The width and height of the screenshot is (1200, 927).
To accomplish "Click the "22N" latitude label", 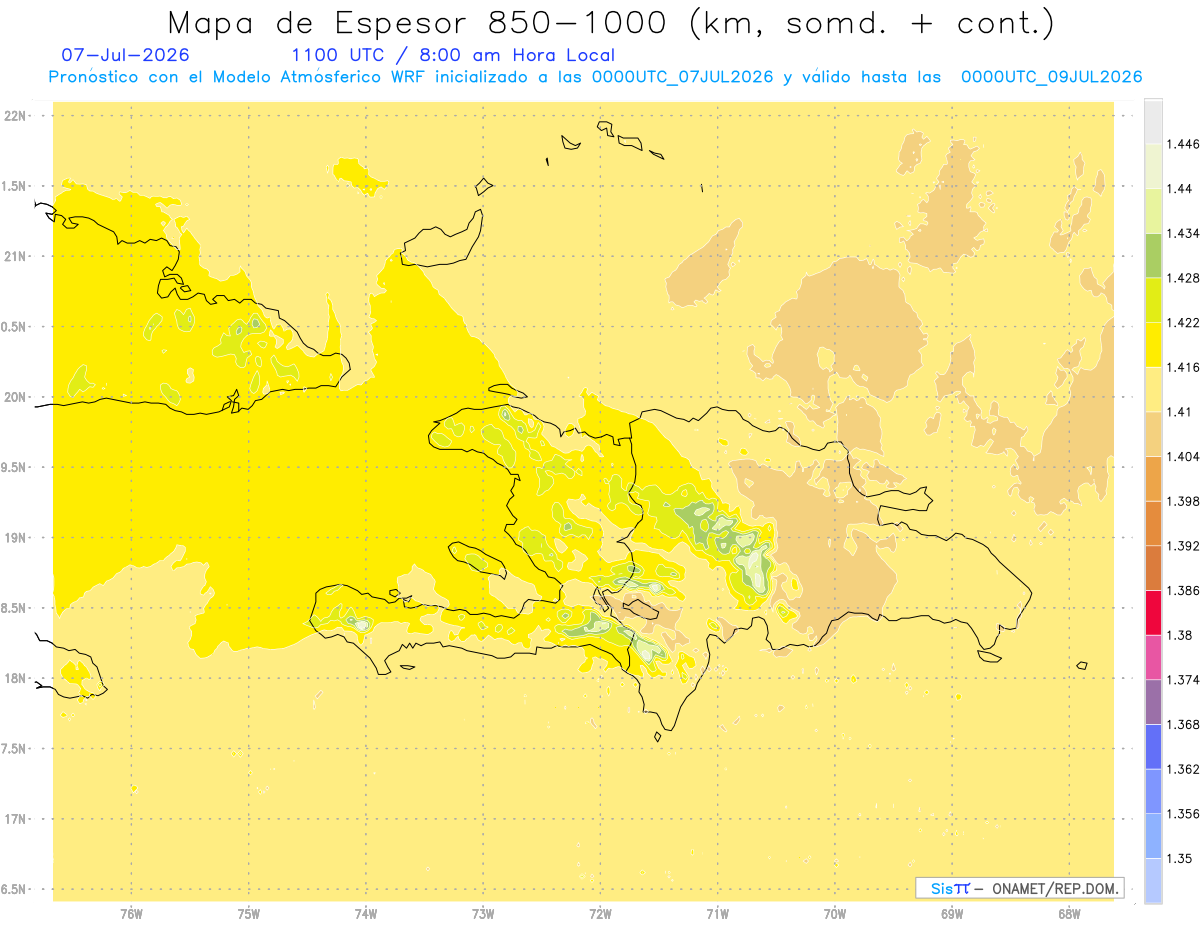I will click(x=16, y=116).
